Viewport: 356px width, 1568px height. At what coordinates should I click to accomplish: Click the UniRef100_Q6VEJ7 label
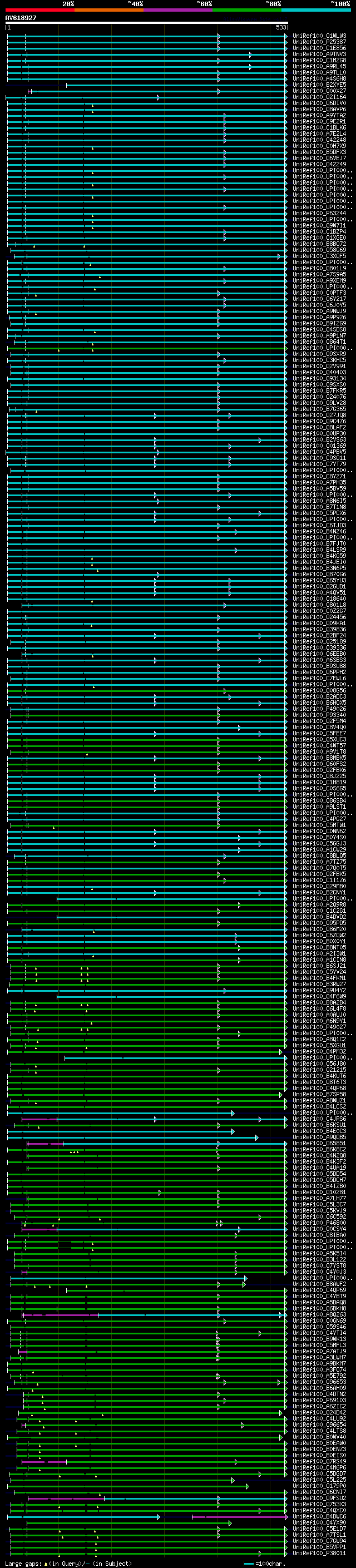(319, 159)
